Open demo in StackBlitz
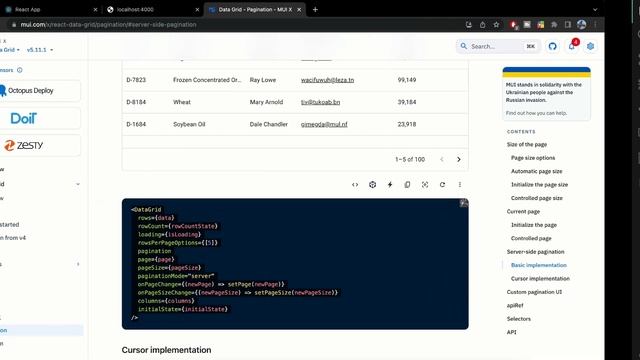The height and width of the screenshot is (360, 640). 390,184
